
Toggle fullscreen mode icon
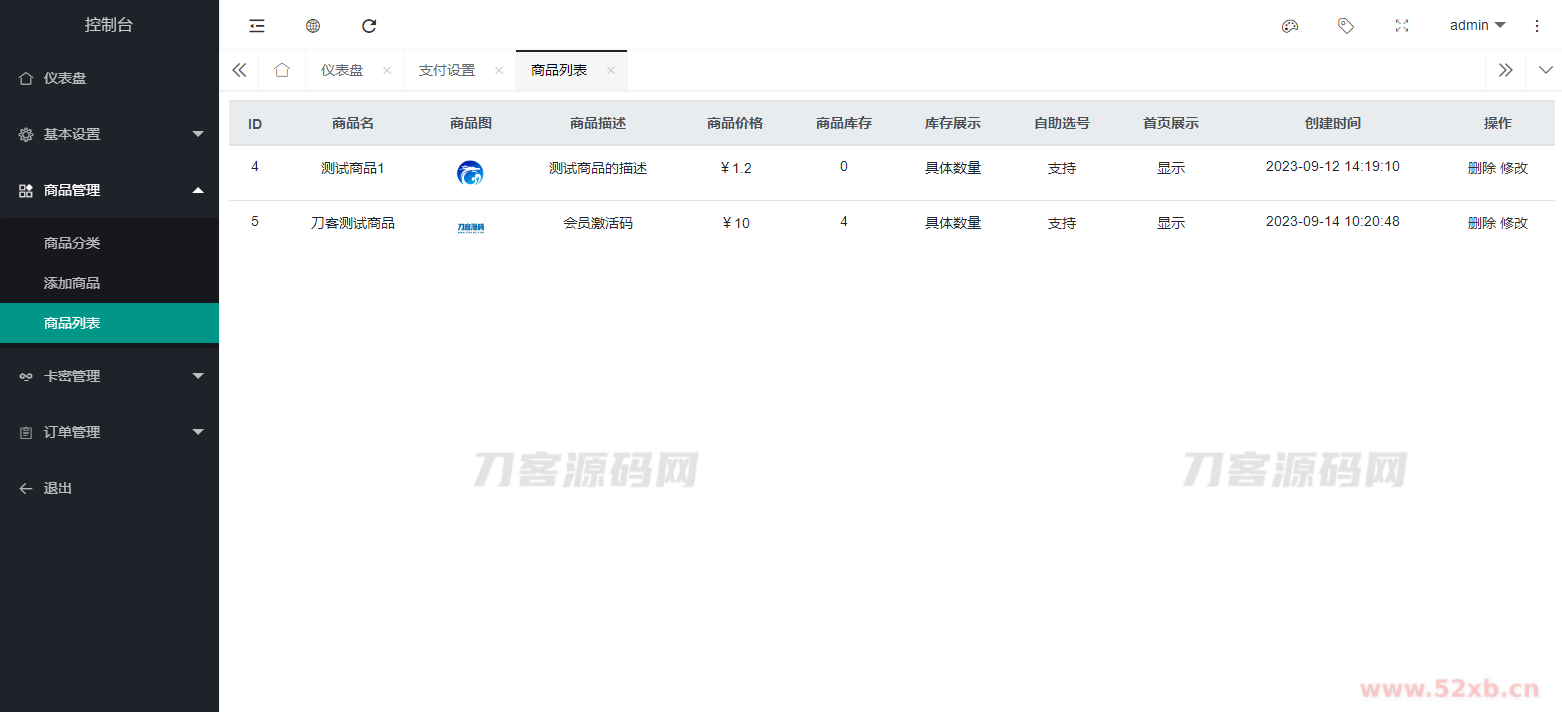coord(1402,26)
